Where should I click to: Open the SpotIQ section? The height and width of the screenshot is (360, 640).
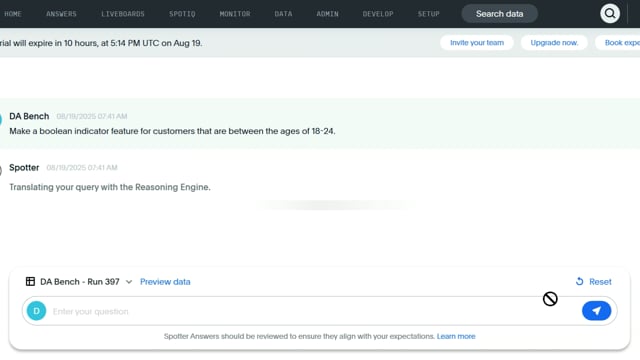click(182, 14)
